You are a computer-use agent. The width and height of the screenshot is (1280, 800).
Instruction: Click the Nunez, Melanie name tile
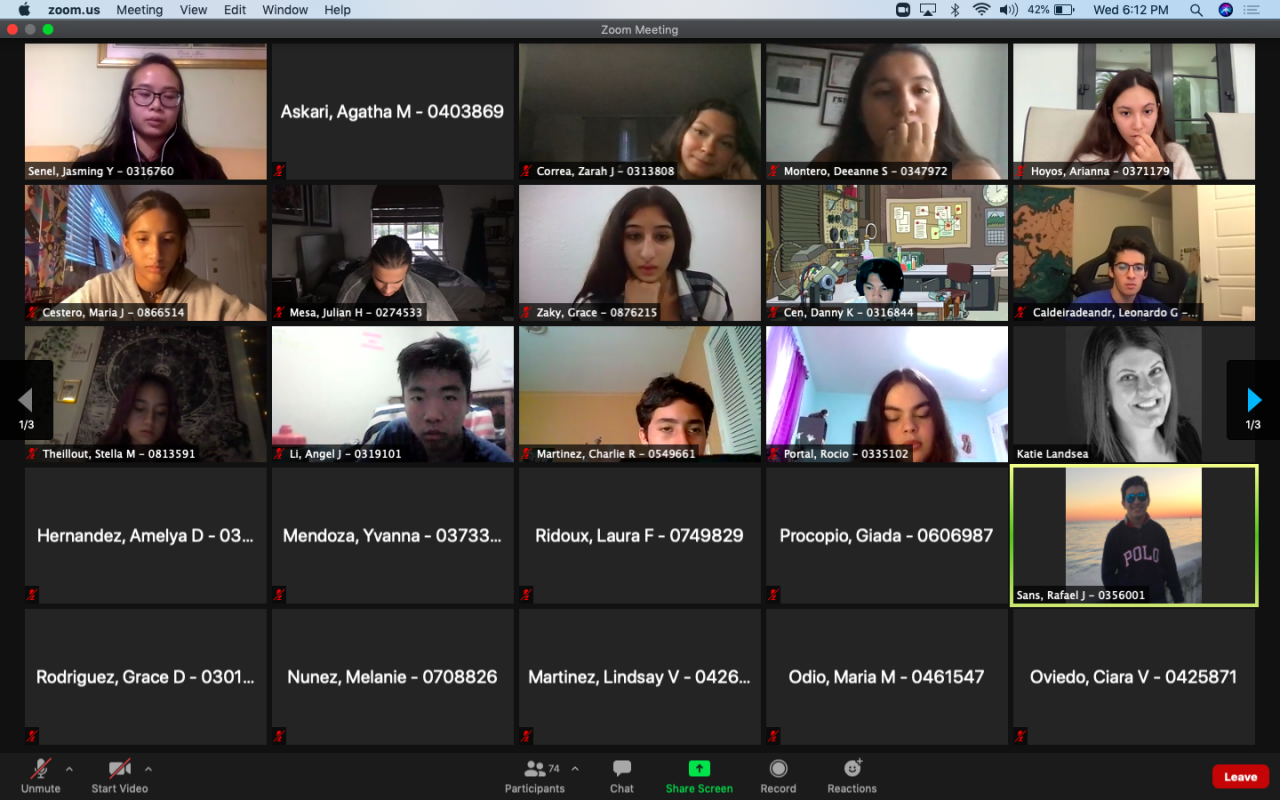click(393, 677)
